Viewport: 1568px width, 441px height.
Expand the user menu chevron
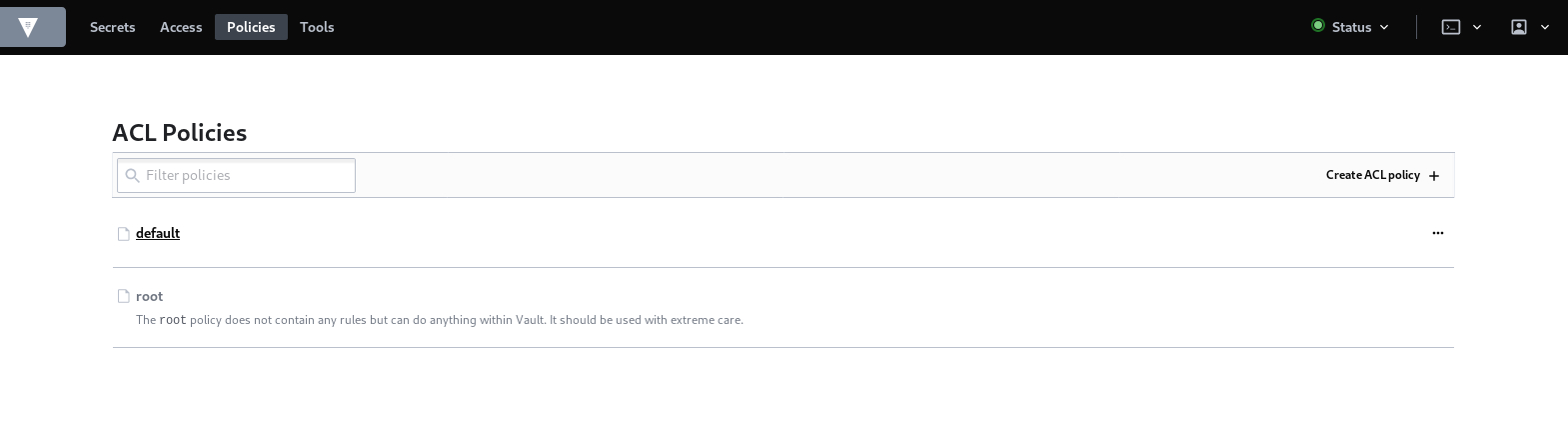coord(1545,27)
